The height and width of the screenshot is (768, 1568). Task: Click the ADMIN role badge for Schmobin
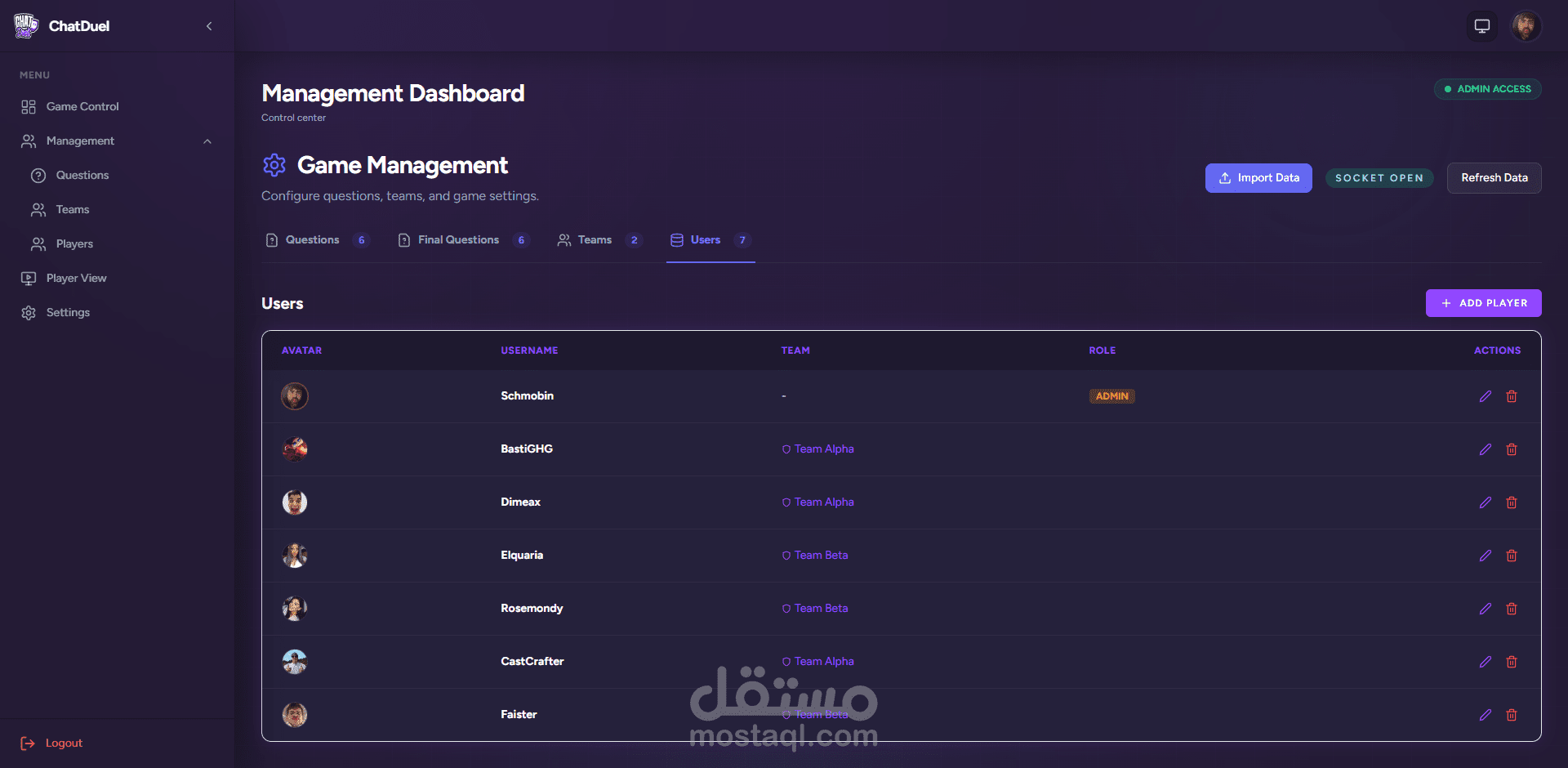(1111, 396)
